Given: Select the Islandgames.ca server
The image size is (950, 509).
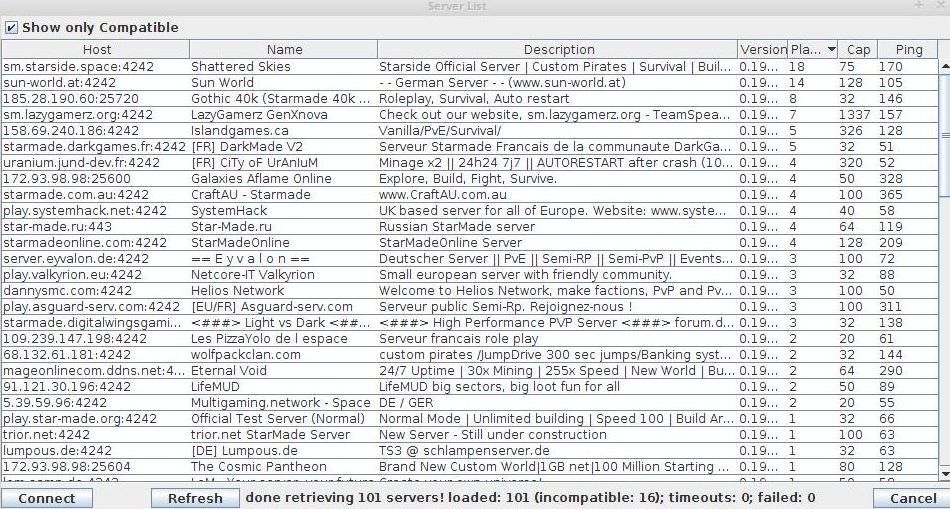Looking at the screenshot, I should point(239,131).
